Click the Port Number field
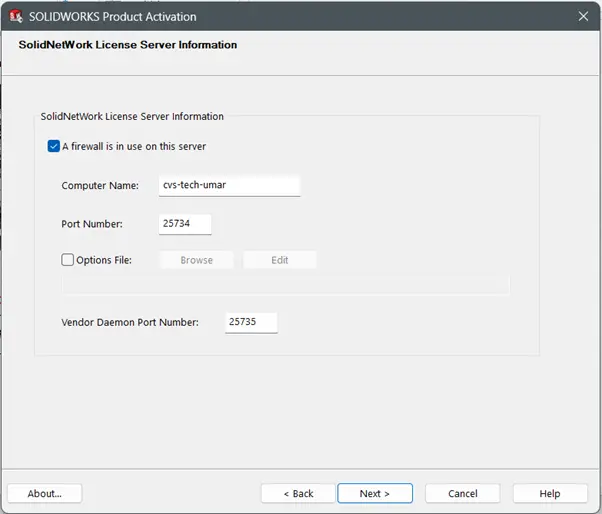 pos(185,224)
